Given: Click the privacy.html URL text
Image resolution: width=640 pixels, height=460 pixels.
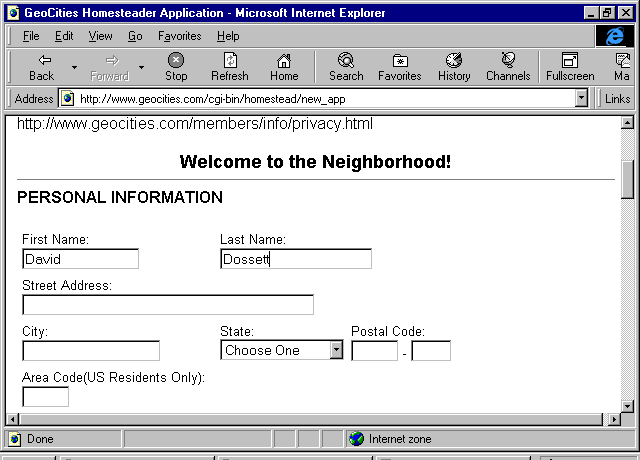Looking at the screenshot, I should click(195, 123).
